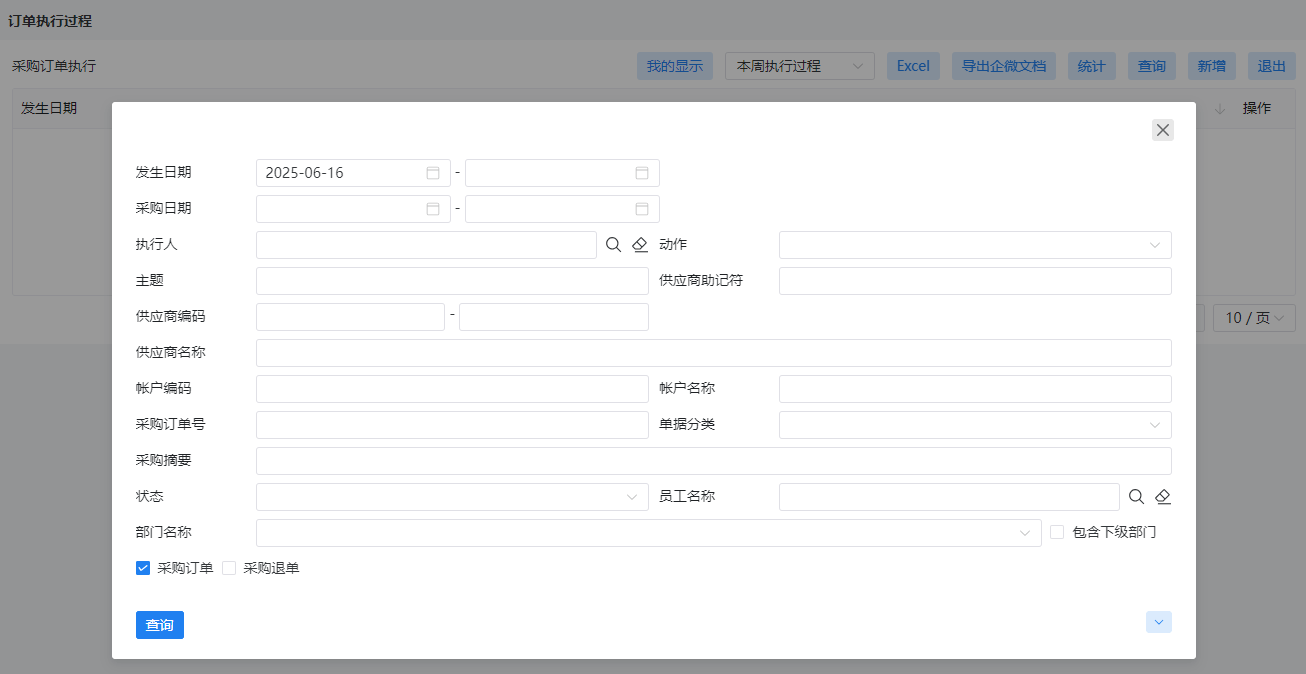The height and width of the screenshot is (674, 1306).
Task: Click the 操作 column header
Action: click(x=1257, y=108)
